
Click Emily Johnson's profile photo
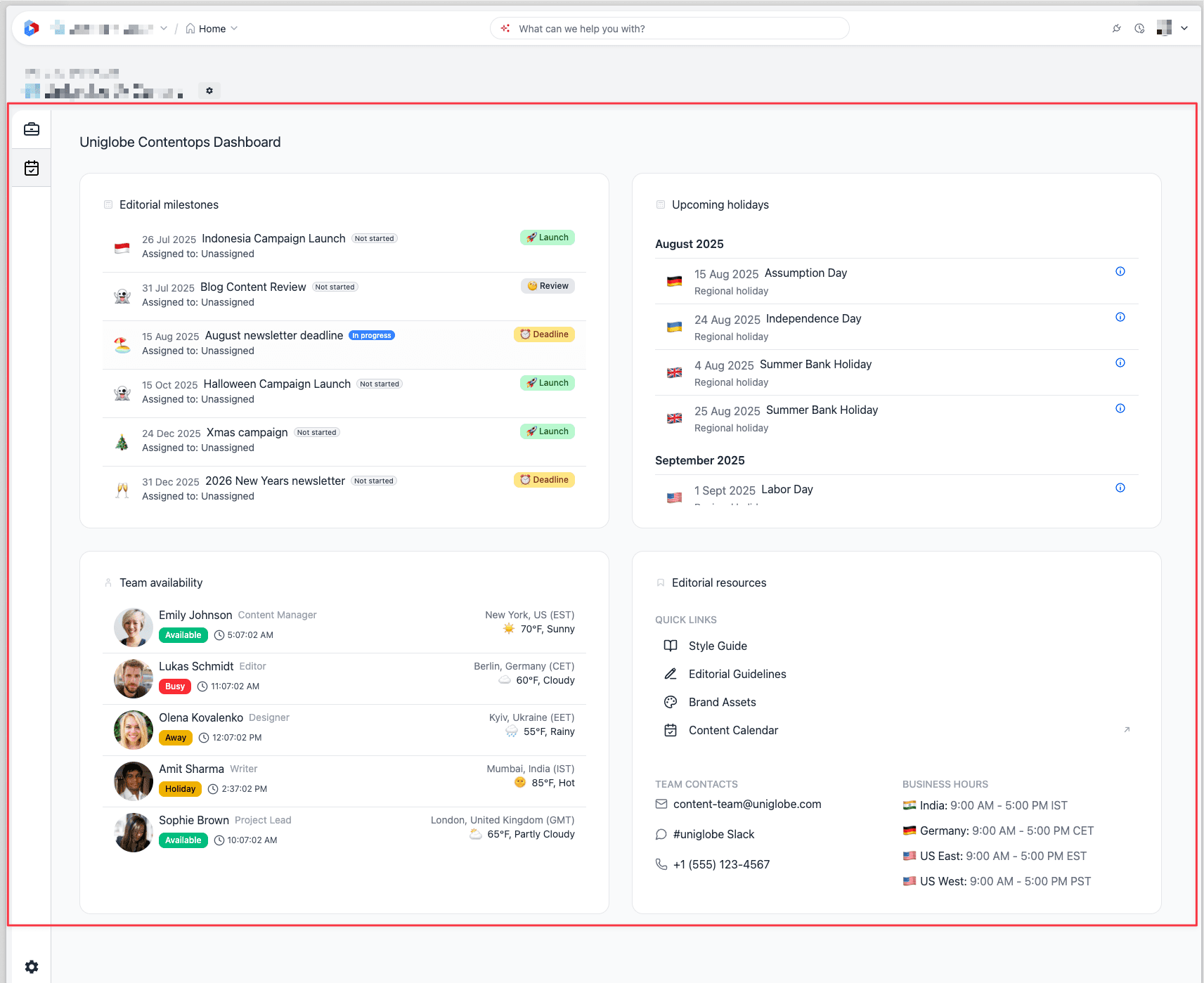[134, 627]
